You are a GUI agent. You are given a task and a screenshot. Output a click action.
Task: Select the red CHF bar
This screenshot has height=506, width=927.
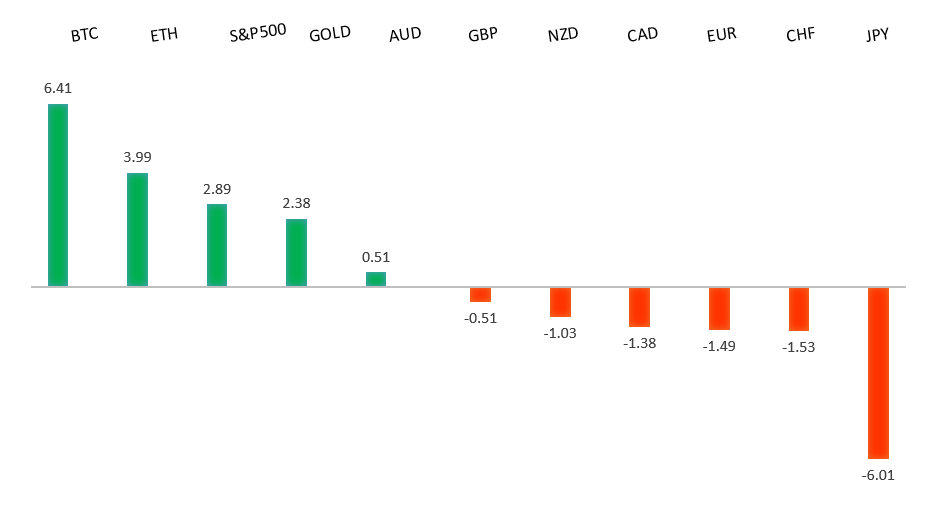tap(799, 309)
